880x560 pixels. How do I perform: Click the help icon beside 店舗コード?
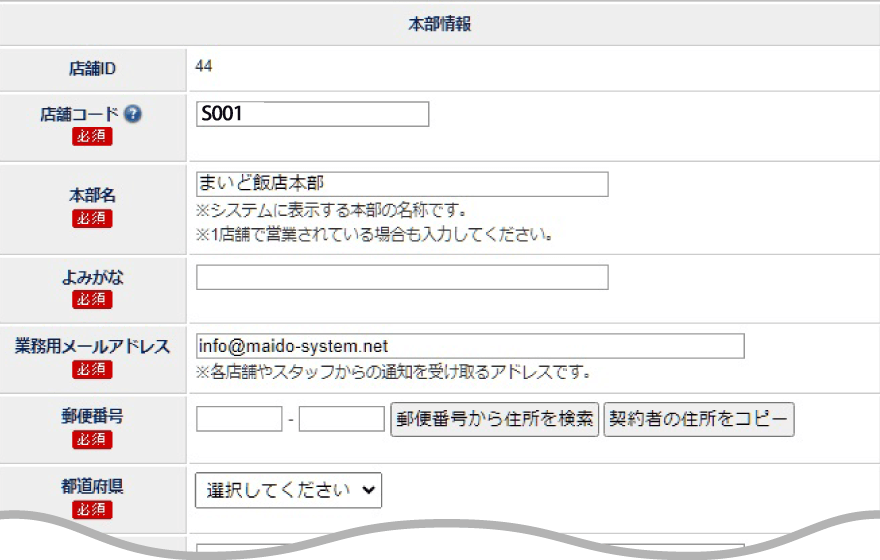tap(133, 114)
